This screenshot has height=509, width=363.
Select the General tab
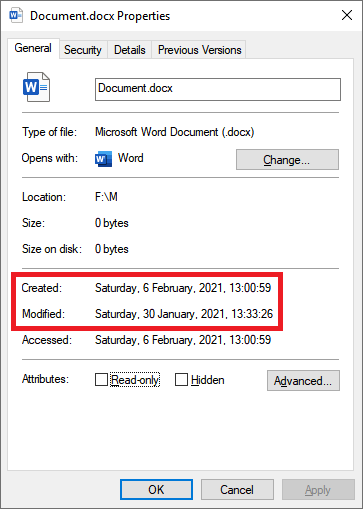click(33, 48)
